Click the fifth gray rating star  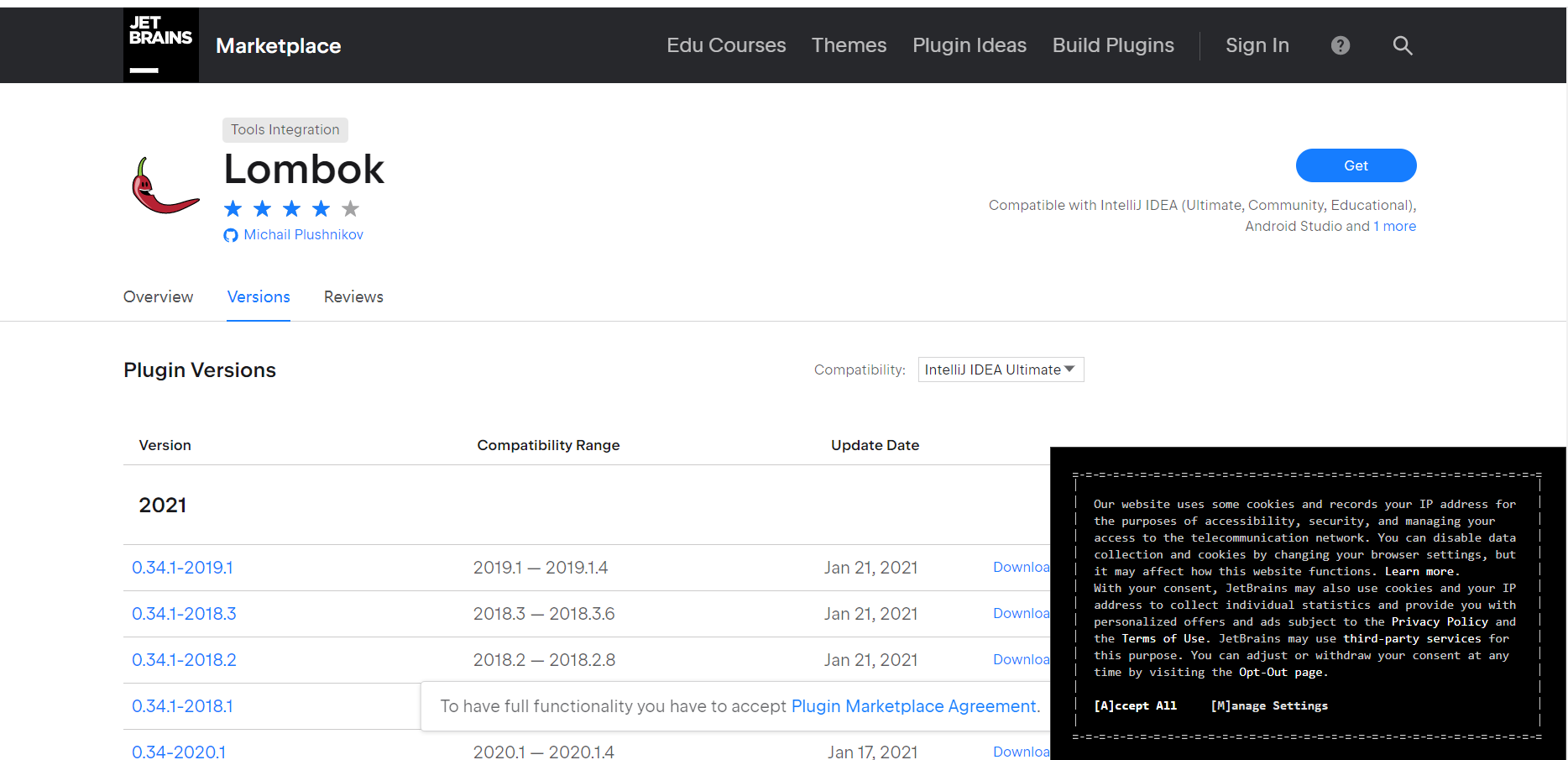click(351, 208)
